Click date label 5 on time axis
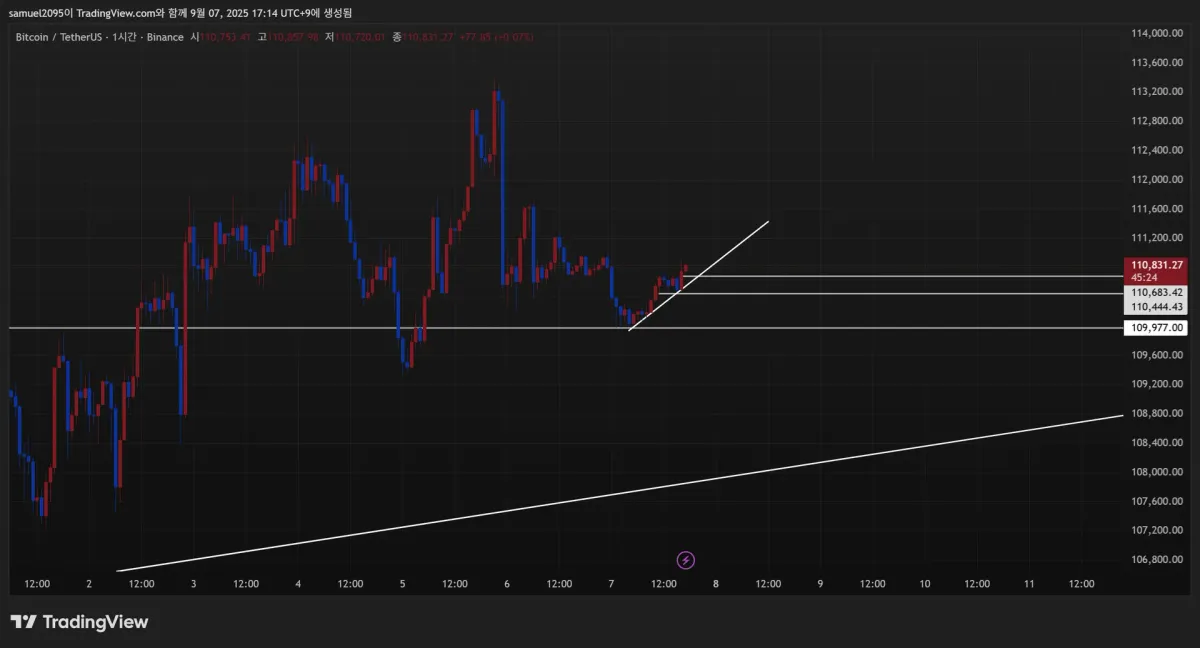 [x=403, y=583]
